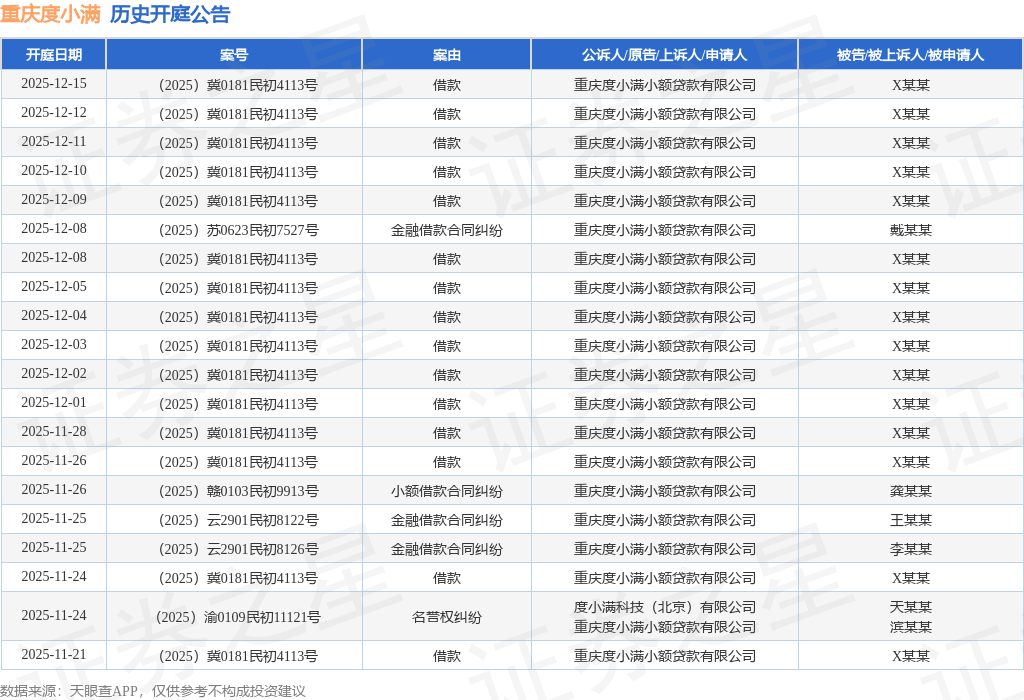Click case number (2025)云2901民初8122号

[238, 520]
